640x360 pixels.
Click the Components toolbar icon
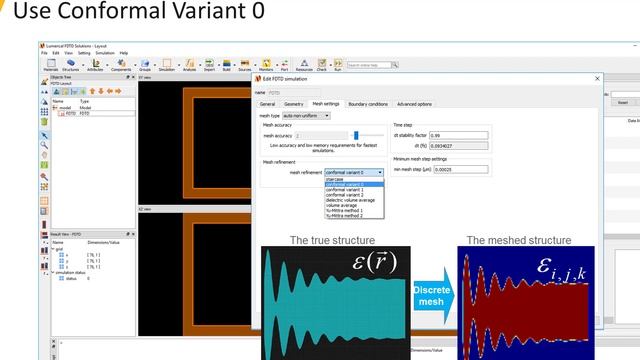coord(121,63)
